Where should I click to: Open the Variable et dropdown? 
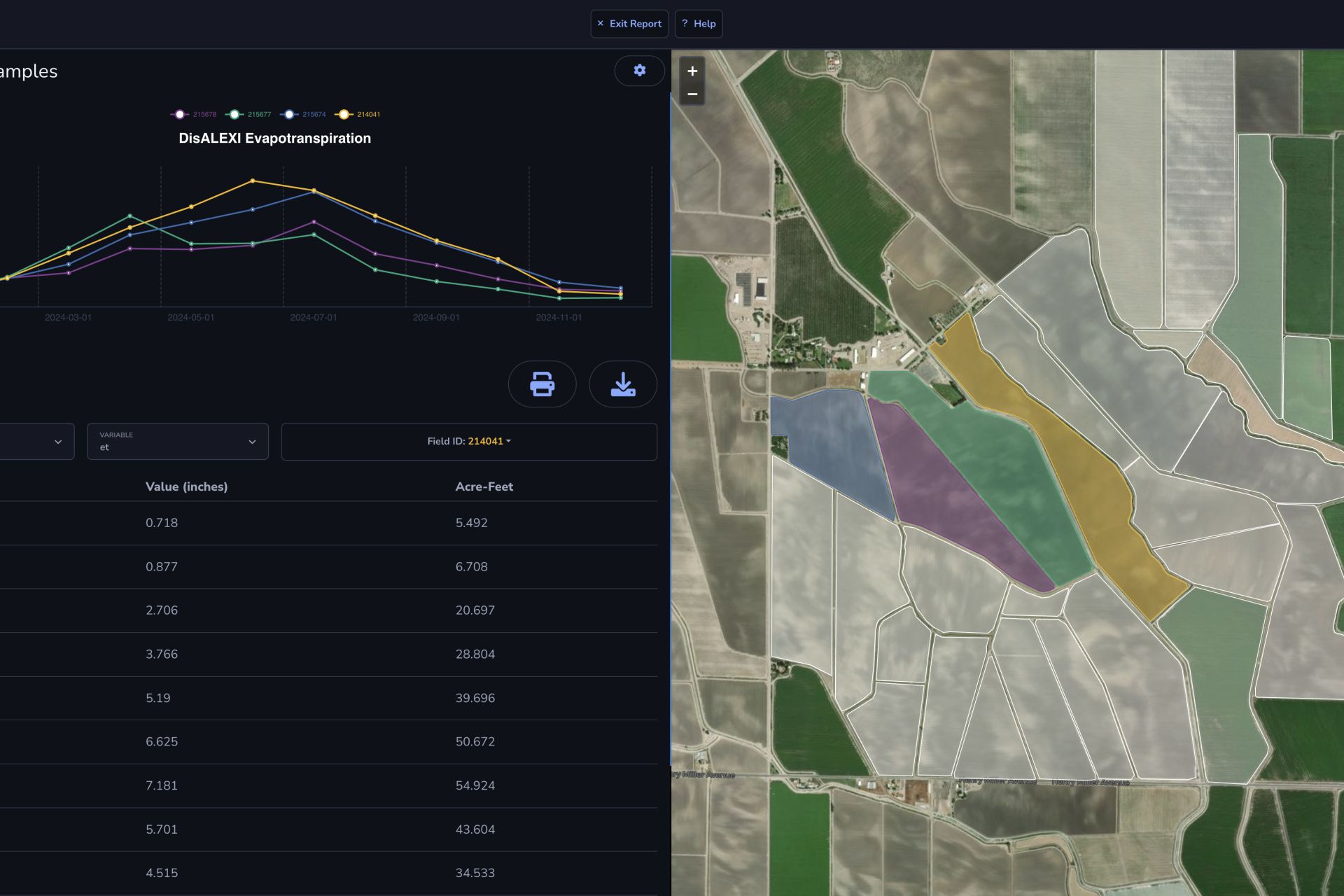[178, 442]
